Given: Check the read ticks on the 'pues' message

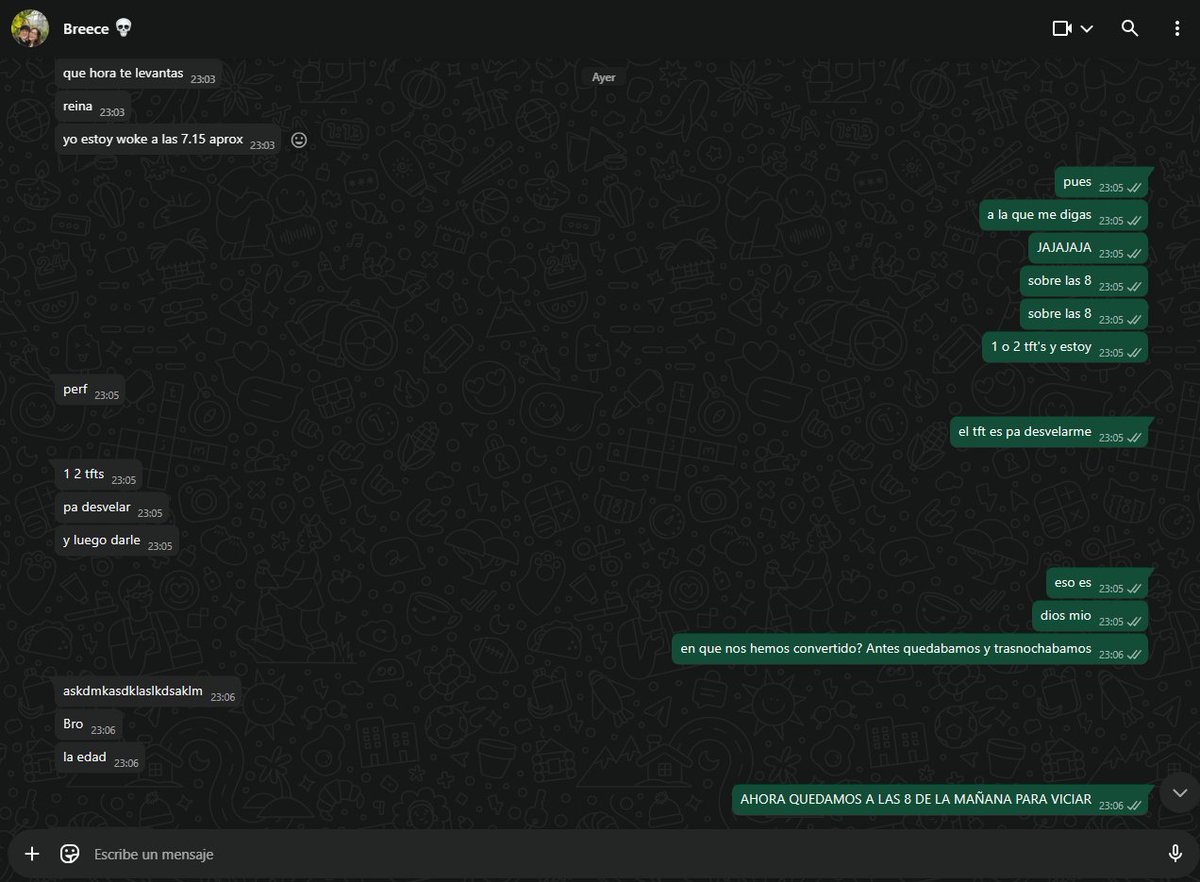Looking at the screenshot, I should (1134, 187).
